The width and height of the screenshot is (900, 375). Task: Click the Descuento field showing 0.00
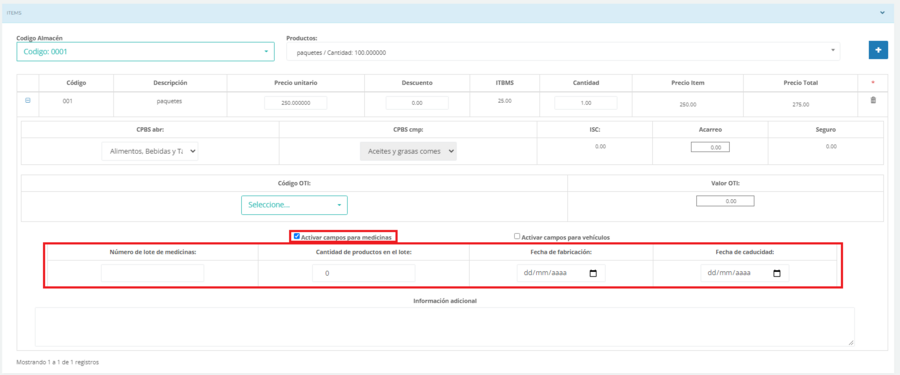click(x=417, y=103)
